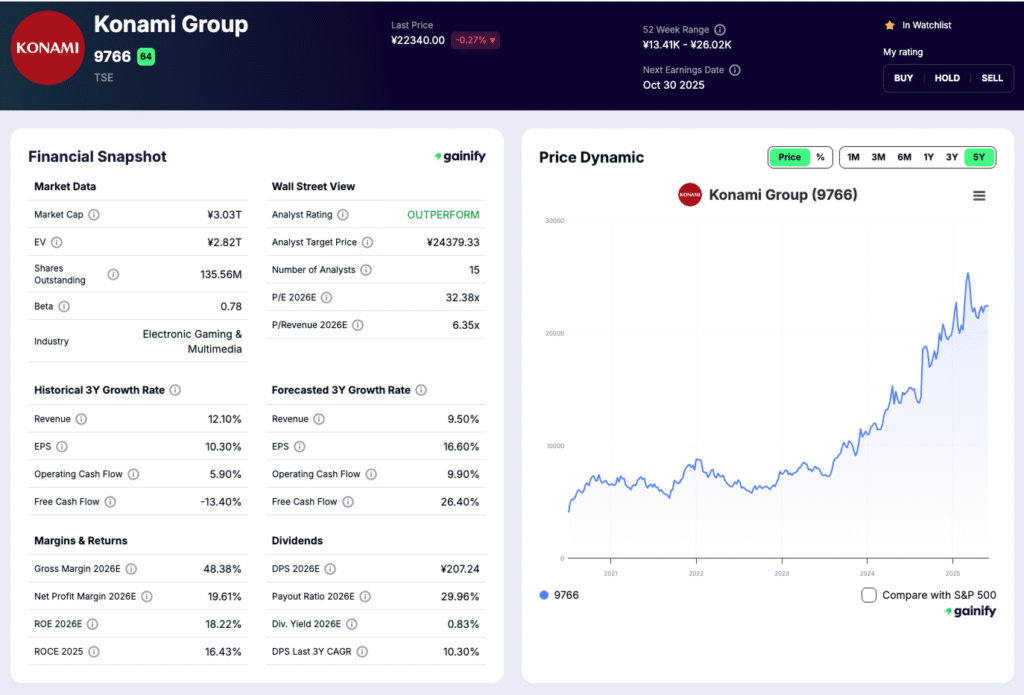Click info icon next to Beta
Screen dimensions: 1024x695
click(x=64, y=306)
